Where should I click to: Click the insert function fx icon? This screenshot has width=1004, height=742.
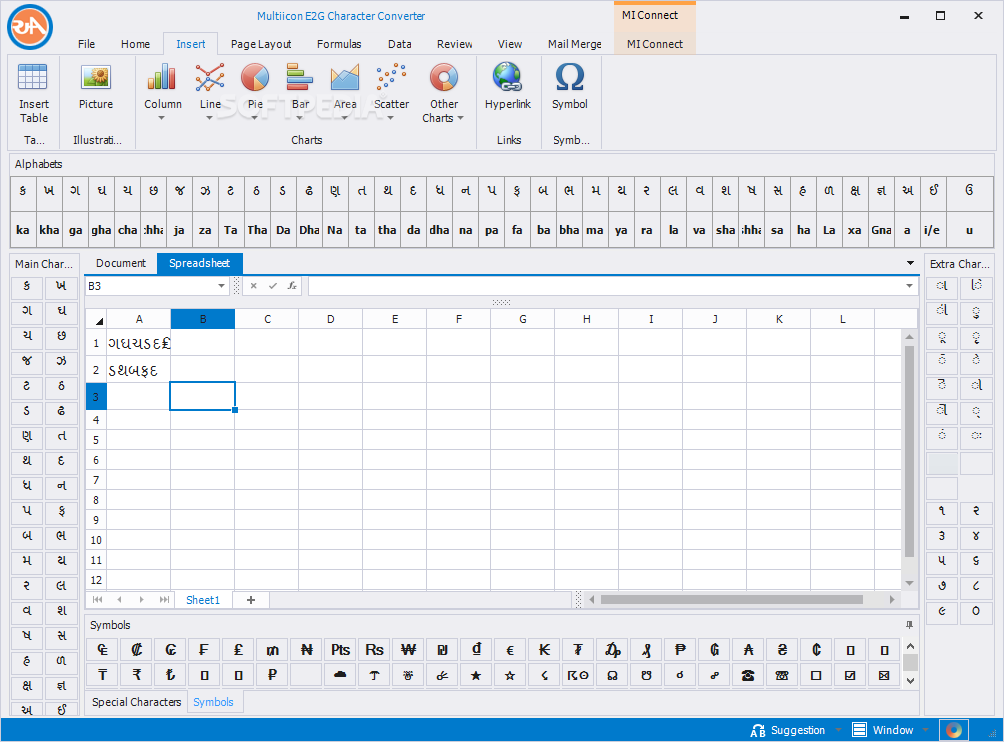(x=292, y=286)
